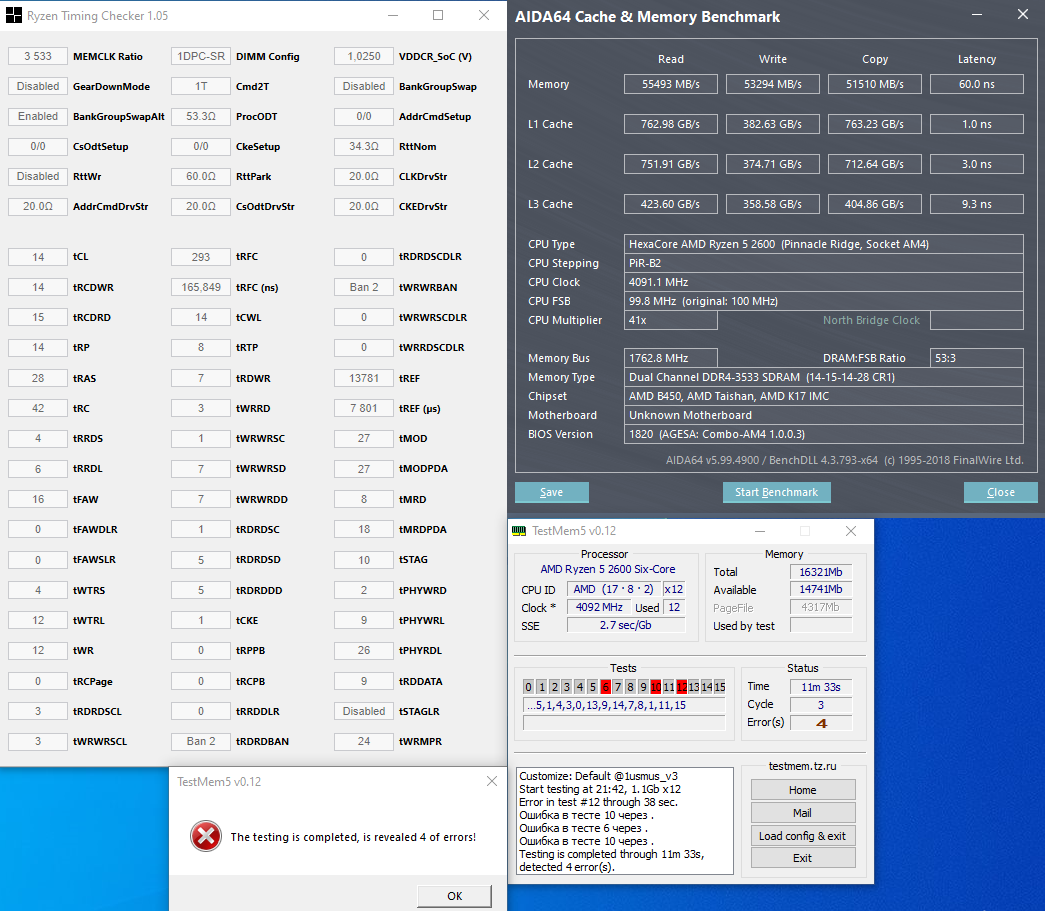Screen dimensions: 1045x911
Task: Open TestMem5 Home page button
Action: tap(802, 790)
